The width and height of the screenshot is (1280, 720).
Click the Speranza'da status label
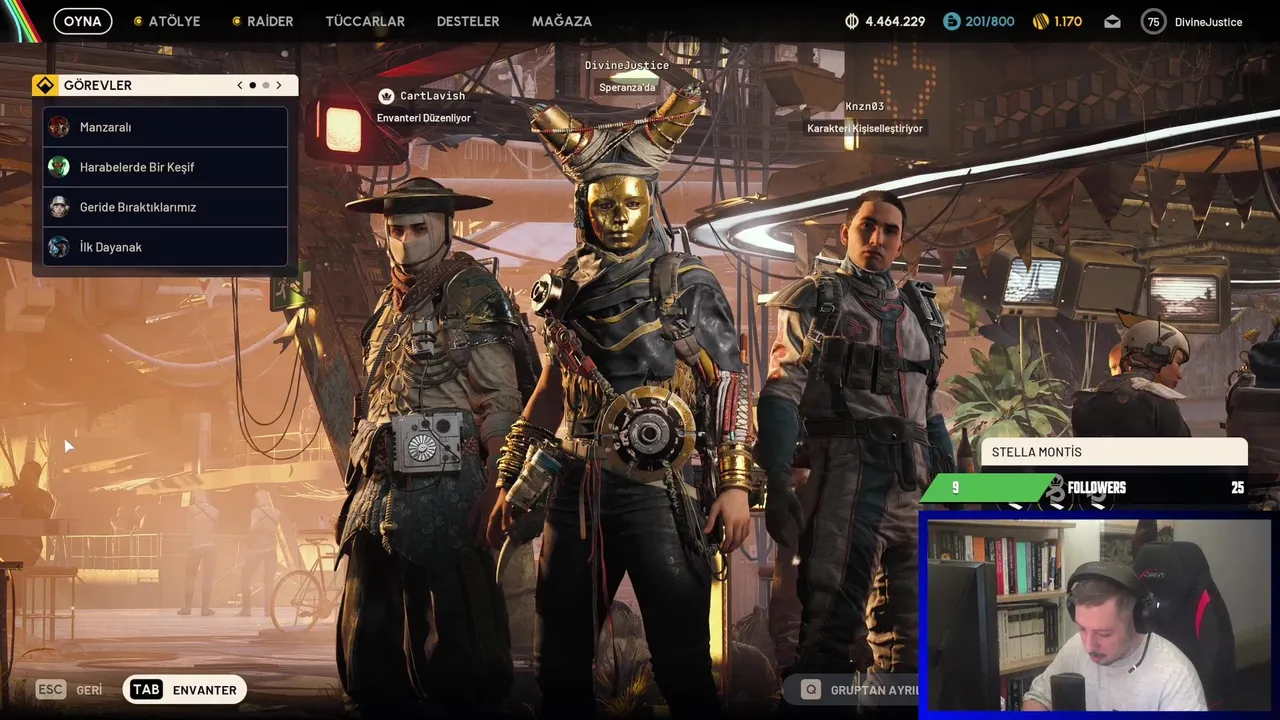pos(627,88)
